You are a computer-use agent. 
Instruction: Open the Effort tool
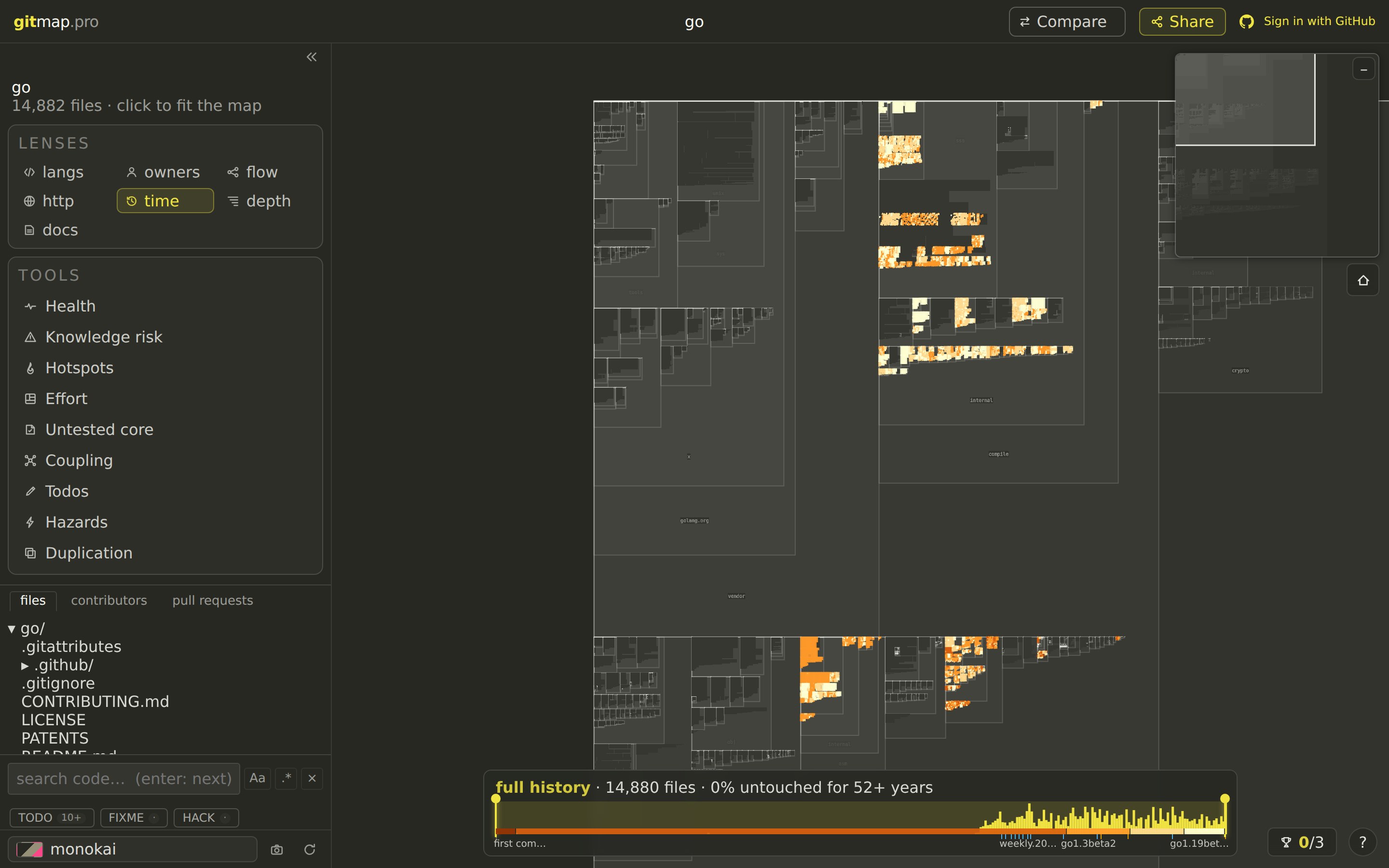tap(165, 399)
